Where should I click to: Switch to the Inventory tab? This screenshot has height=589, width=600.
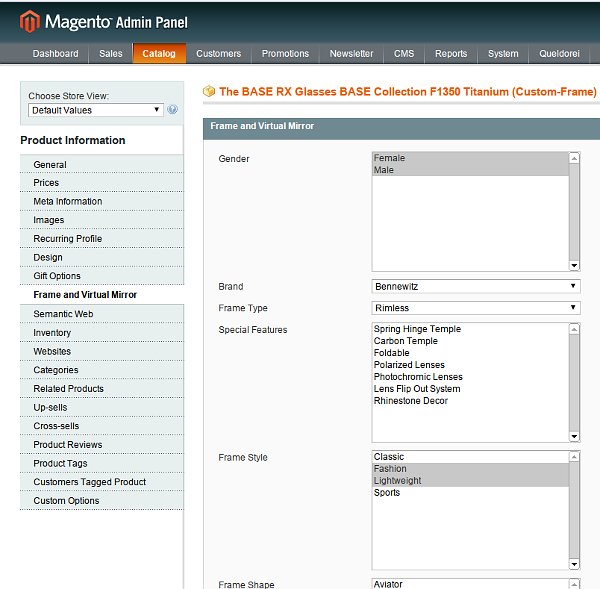(102, 333)
